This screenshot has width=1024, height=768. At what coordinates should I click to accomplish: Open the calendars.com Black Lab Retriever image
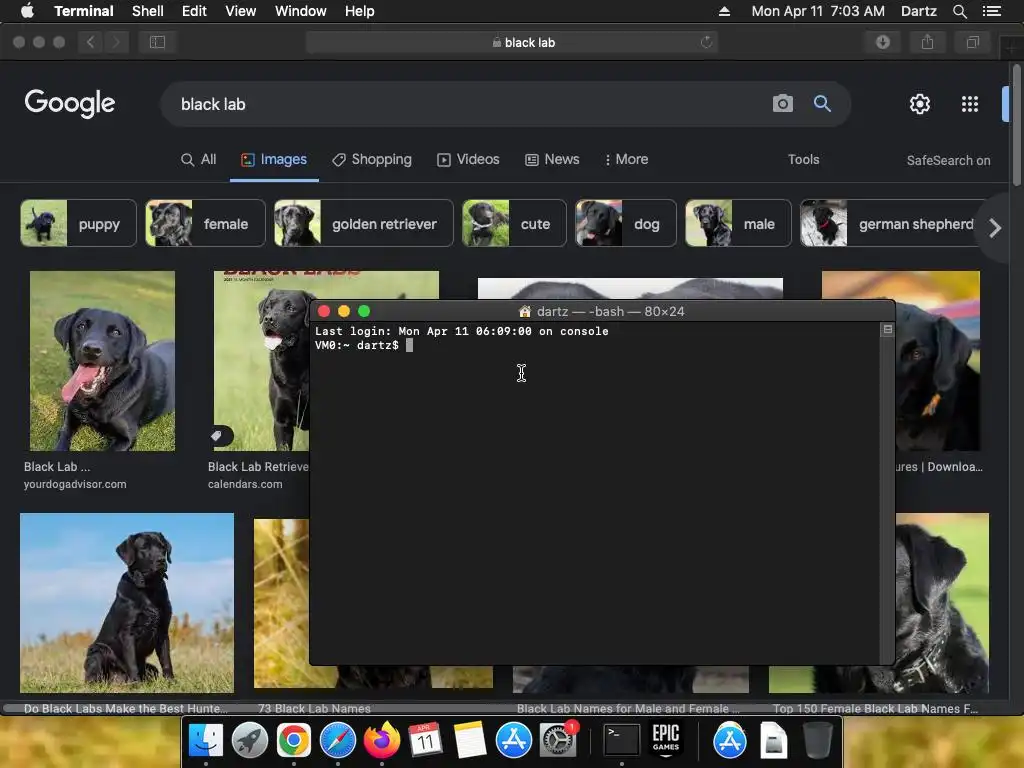click(x=261, y=360)
